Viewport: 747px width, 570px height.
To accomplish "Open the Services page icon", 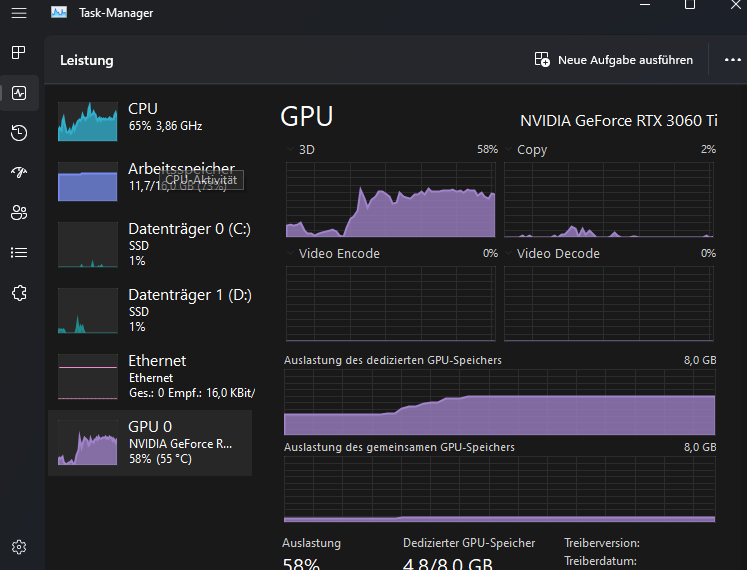I will tap(18, 292).
